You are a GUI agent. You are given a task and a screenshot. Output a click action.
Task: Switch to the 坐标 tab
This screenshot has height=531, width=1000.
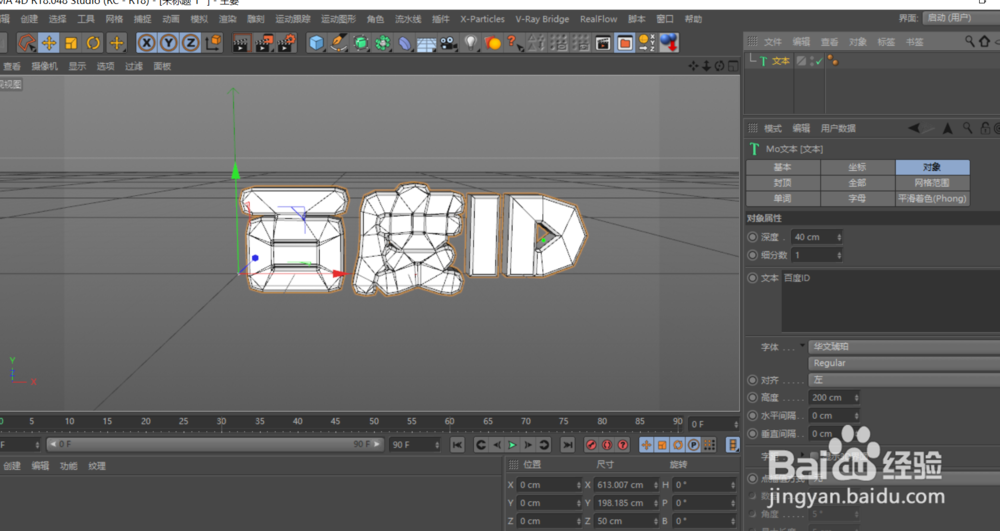point(857,167)
